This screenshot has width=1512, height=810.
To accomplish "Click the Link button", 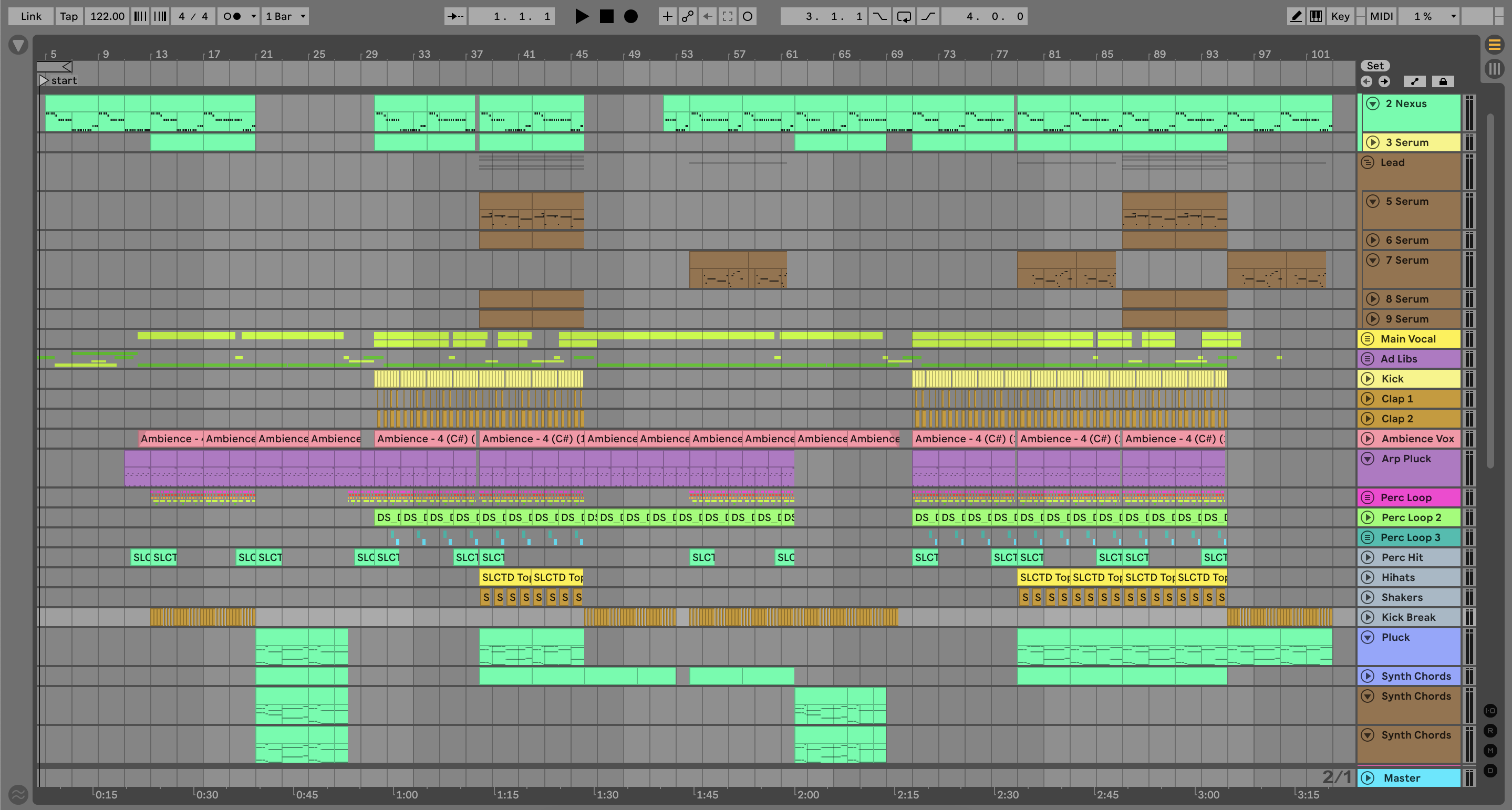I will pyautogui.click(x=30, y=16).
